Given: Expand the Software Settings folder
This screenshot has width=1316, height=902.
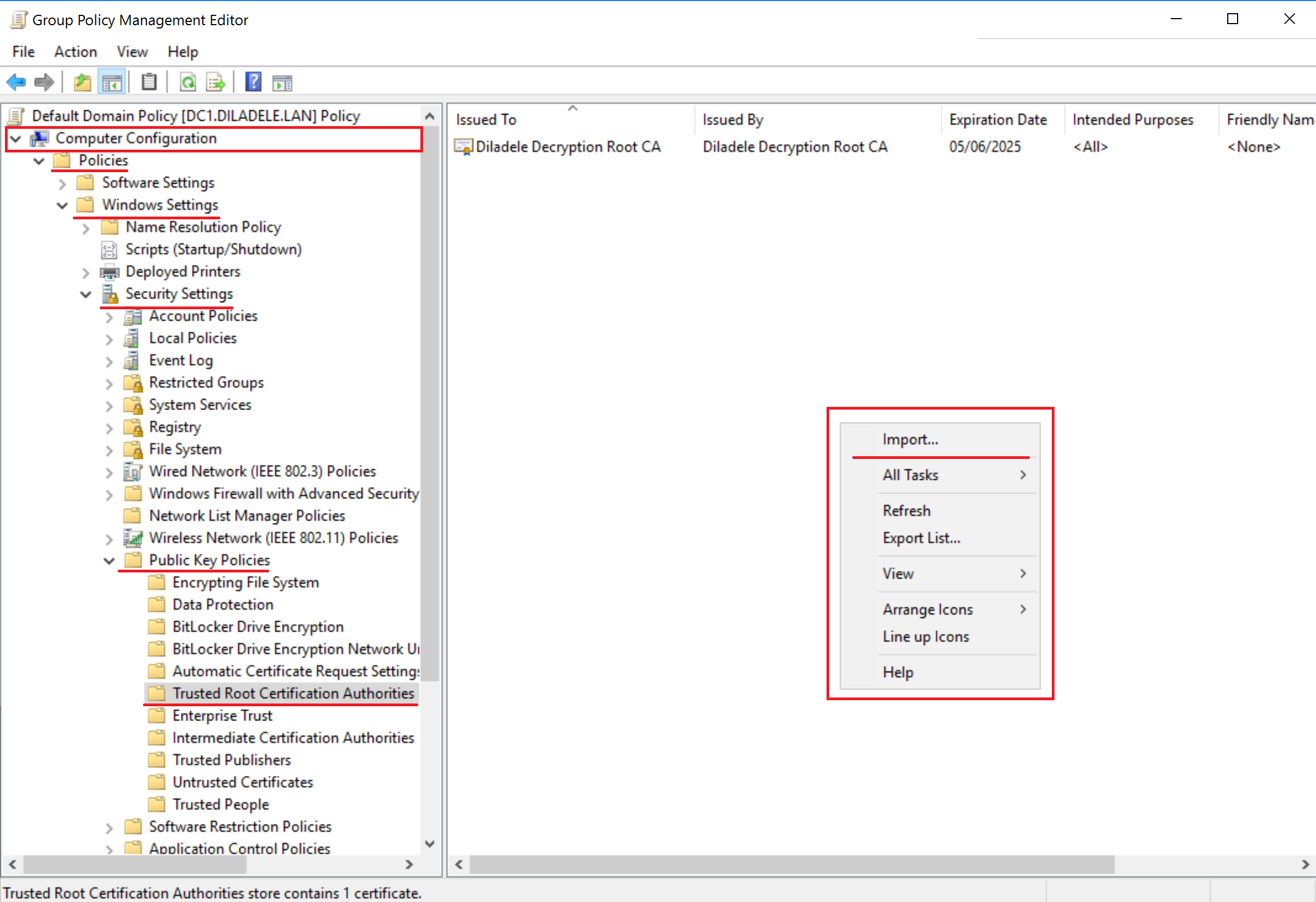Looking at the screenshot, I should pos(62,184).
